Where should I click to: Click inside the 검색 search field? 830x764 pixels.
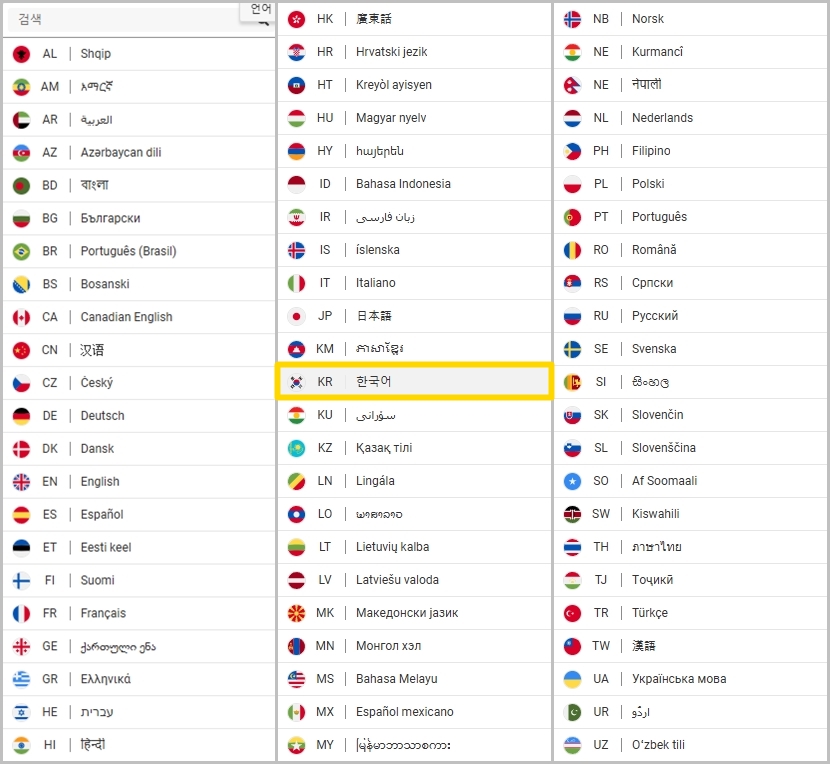(x=127, y=20)
